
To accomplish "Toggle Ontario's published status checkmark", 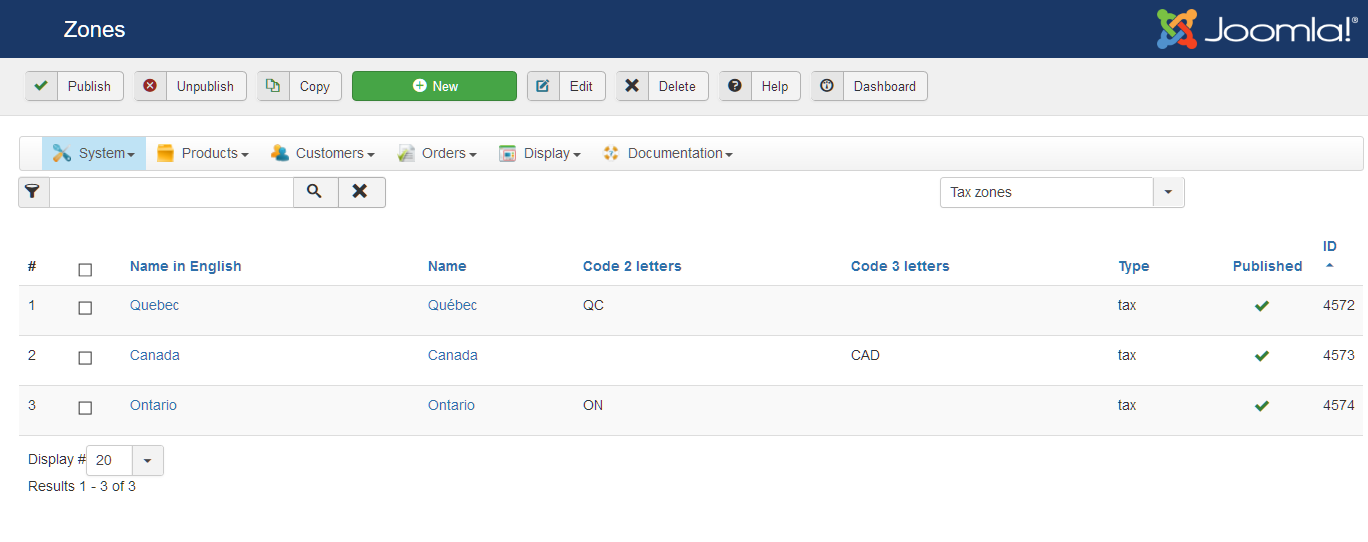I will [1262, 406].
